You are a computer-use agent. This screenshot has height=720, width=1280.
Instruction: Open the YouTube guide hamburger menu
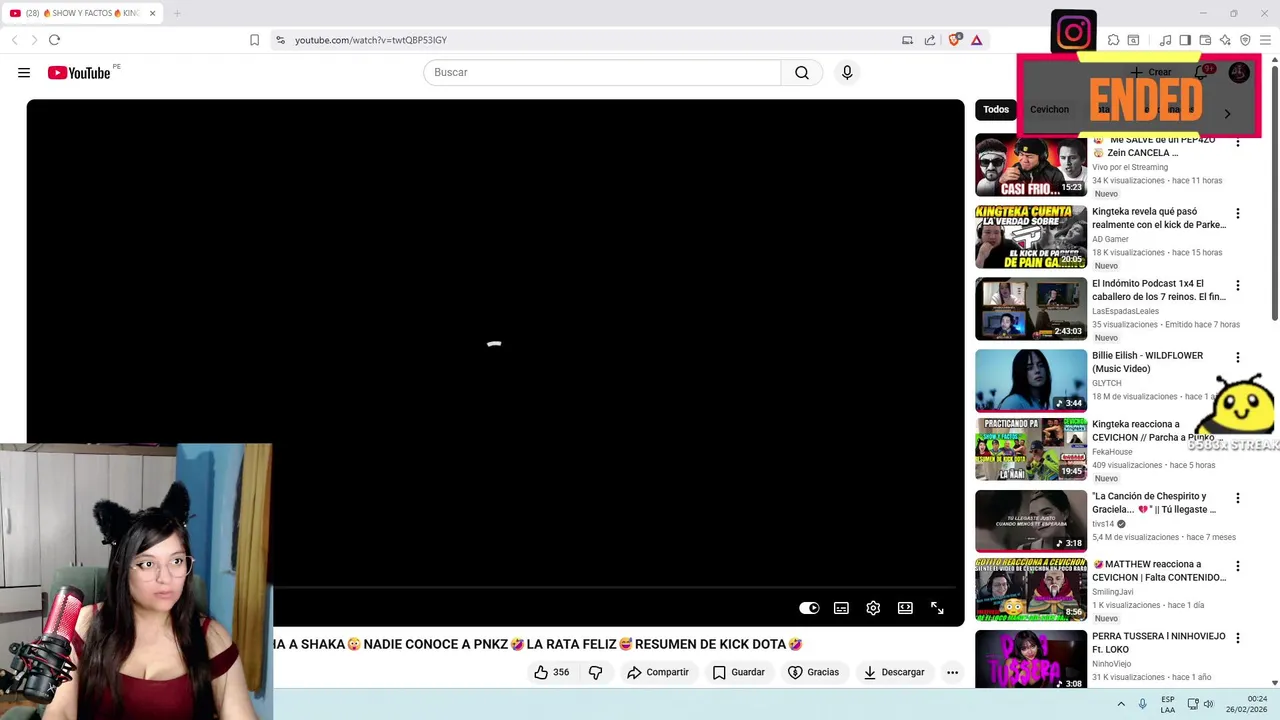point(24,73)
